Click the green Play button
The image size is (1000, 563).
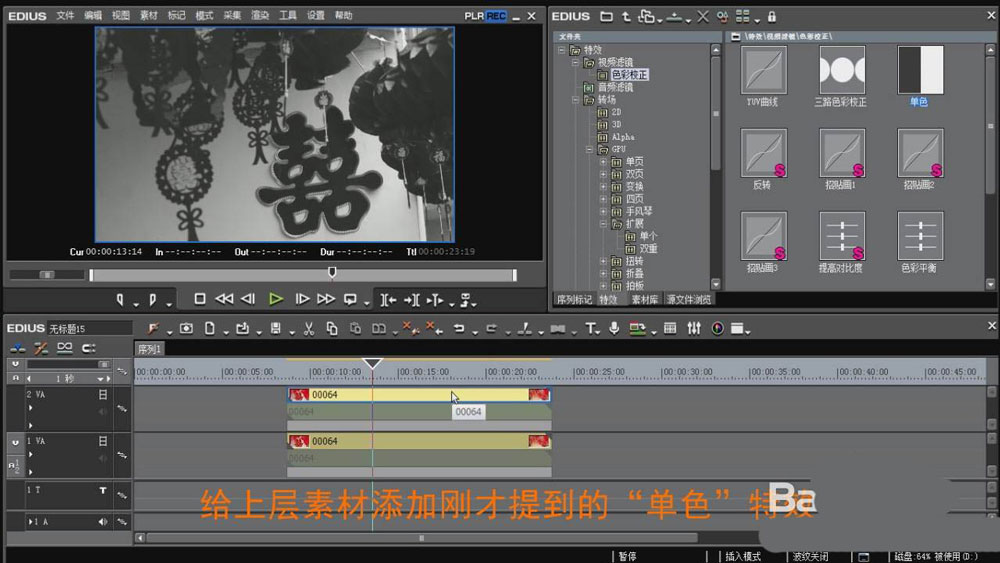click(276, 299)
